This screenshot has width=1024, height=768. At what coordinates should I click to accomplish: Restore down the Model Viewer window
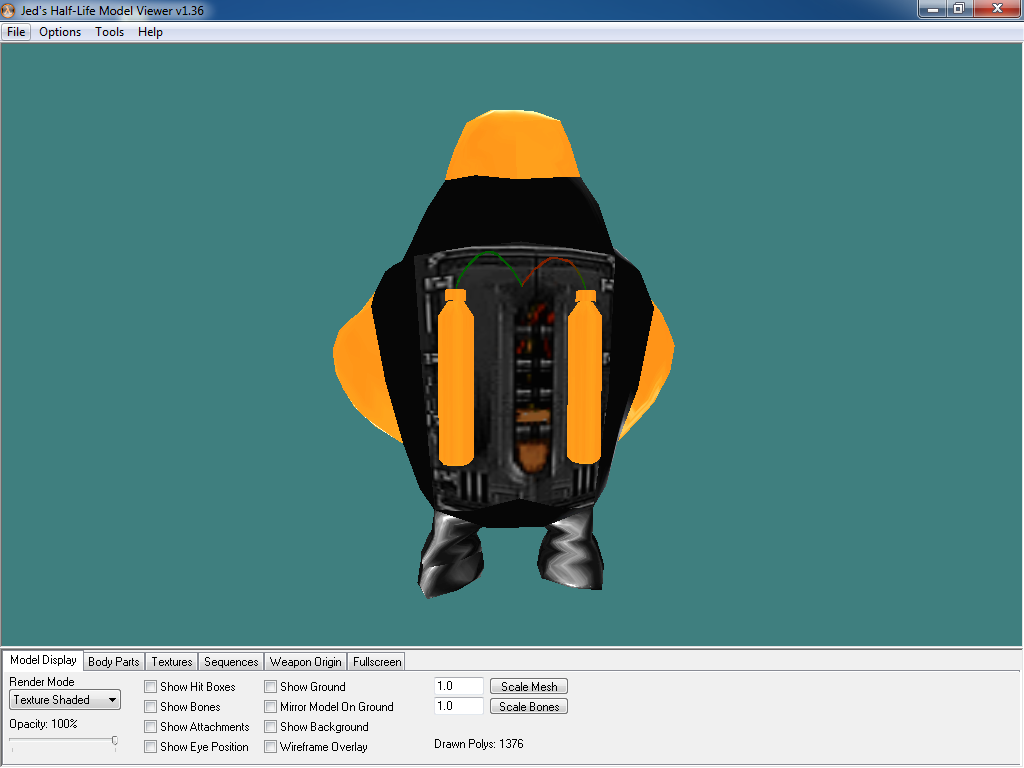959,9
